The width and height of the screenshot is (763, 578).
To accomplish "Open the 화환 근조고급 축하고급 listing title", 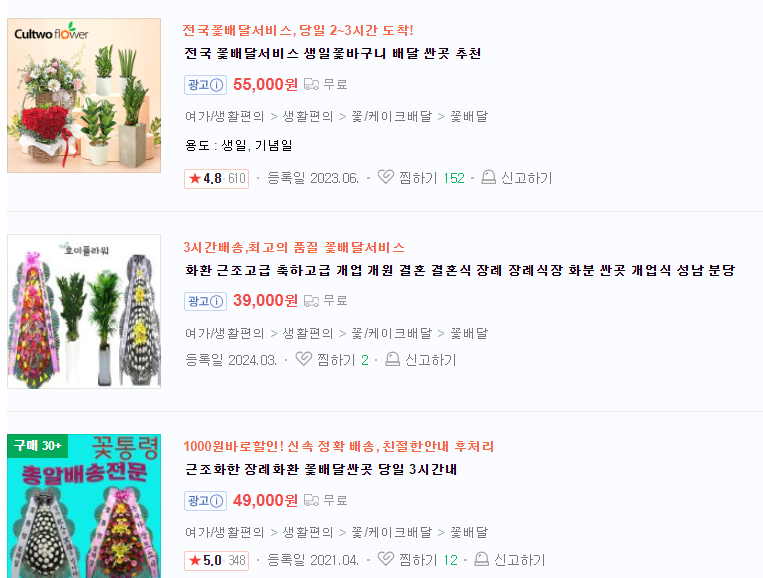I will coord(460,270).
